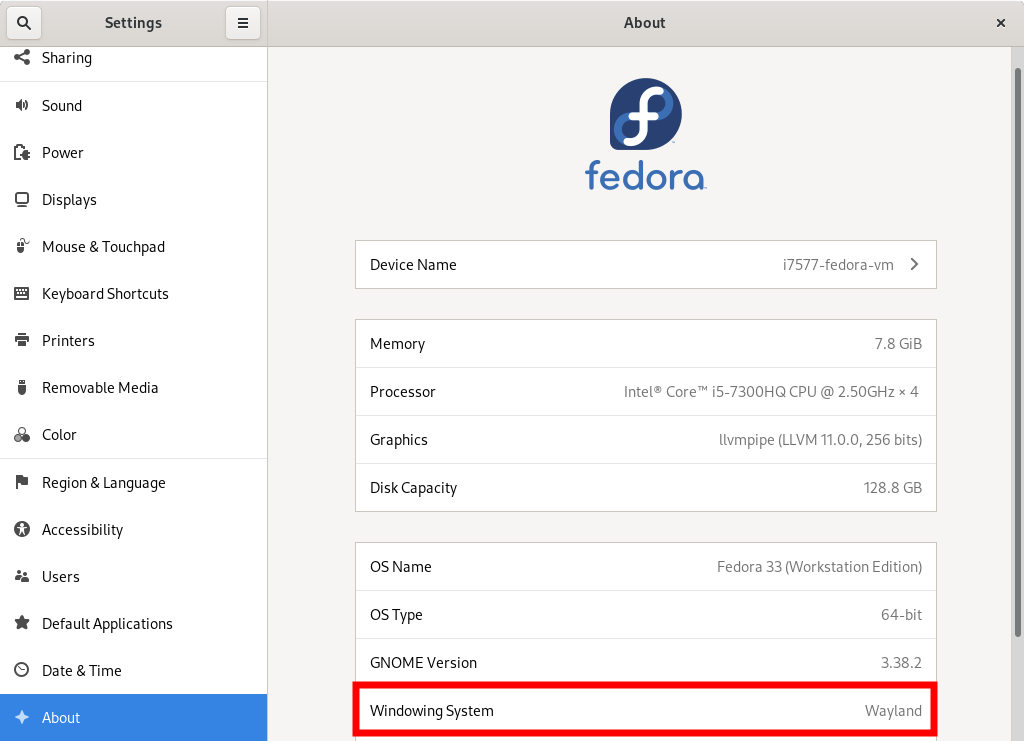Click the Displays monitor icon
1024x741 pixels.
[x=22, y=199]
